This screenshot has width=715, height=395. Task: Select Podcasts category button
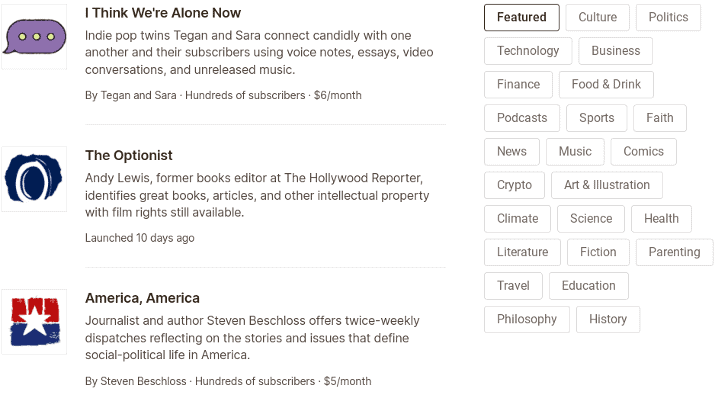click(522, 118)
